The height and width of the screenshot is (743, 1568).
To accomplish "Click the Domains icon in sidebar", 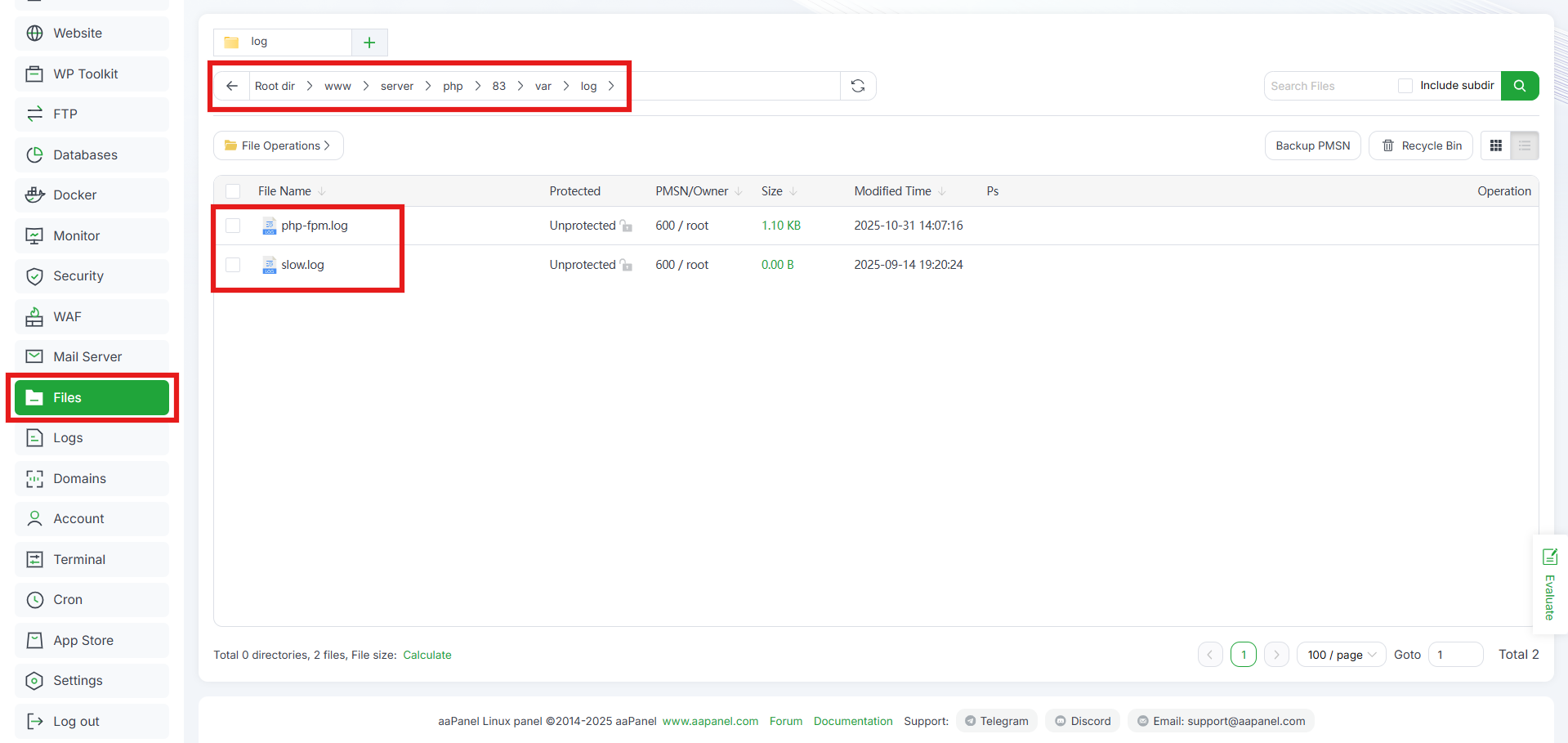I will click(x=34, y=479).
